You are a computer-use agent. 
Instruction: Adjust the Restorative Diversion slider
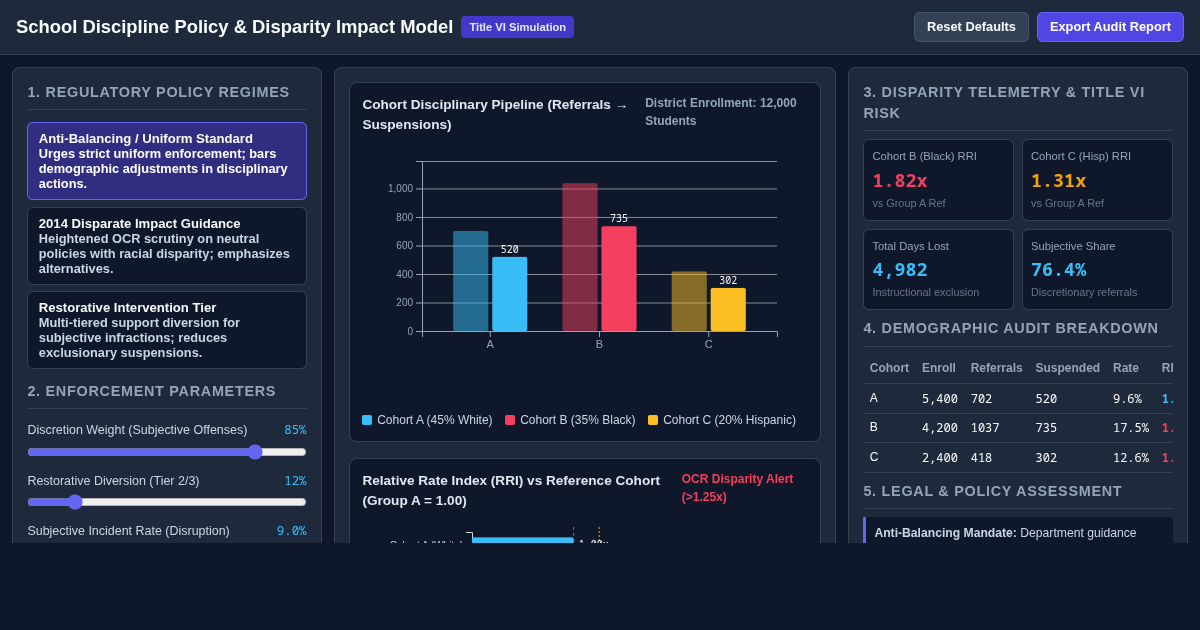pos(167,502)
